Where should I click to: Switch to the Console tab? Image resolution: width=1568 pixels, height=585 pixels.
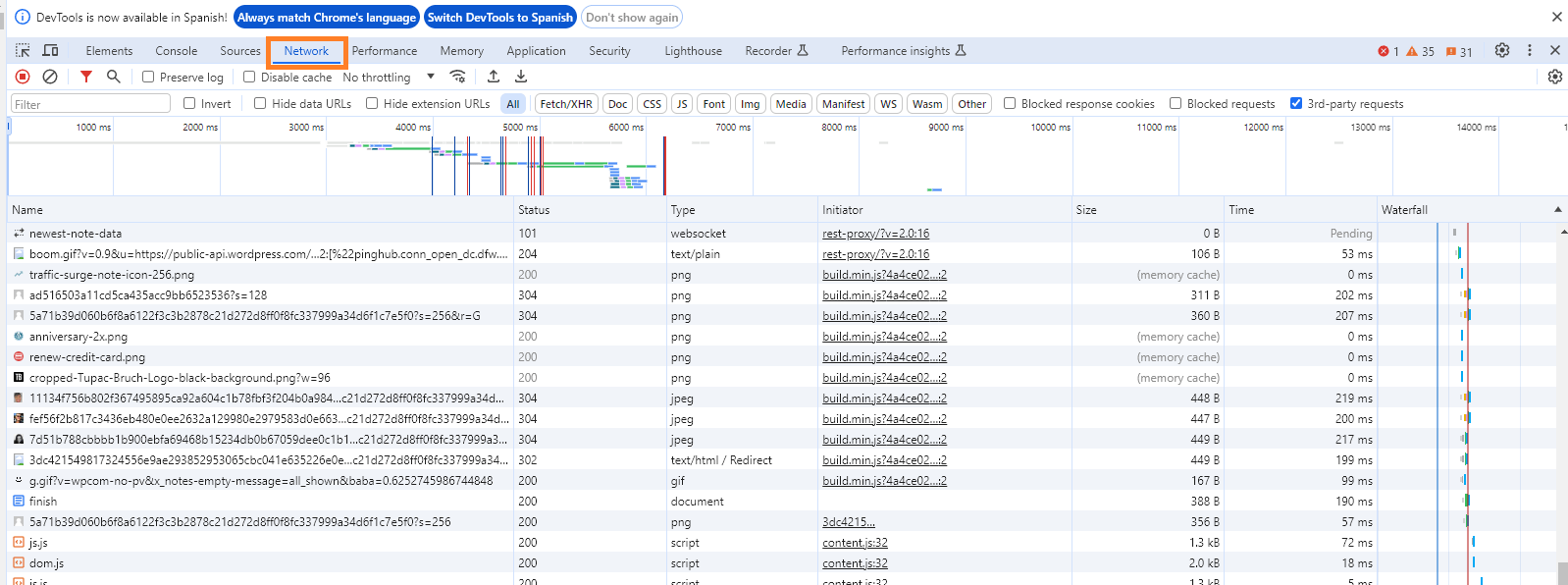176,51
